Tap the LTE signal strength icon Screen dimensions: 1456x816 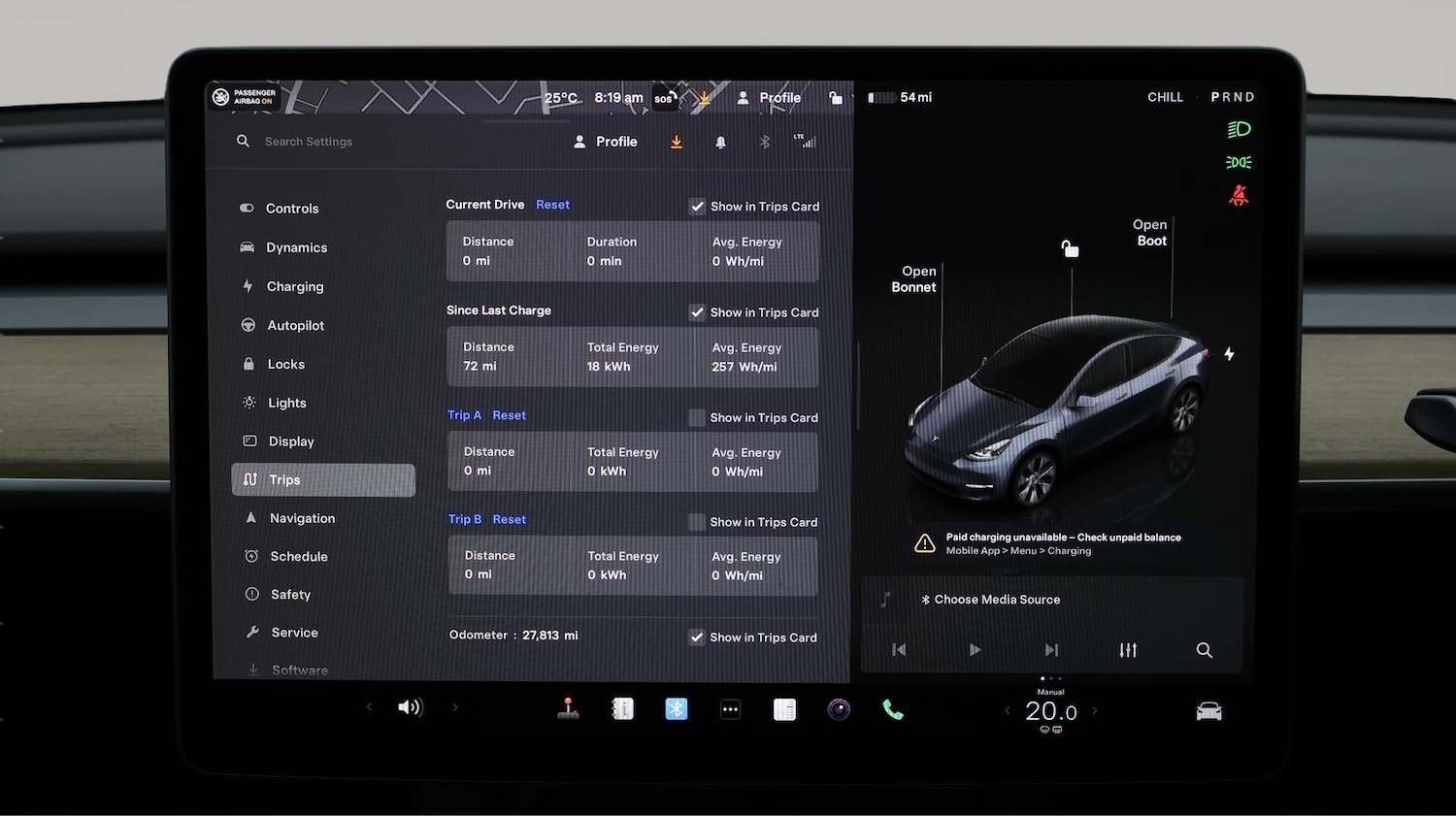tap(805, 141)
